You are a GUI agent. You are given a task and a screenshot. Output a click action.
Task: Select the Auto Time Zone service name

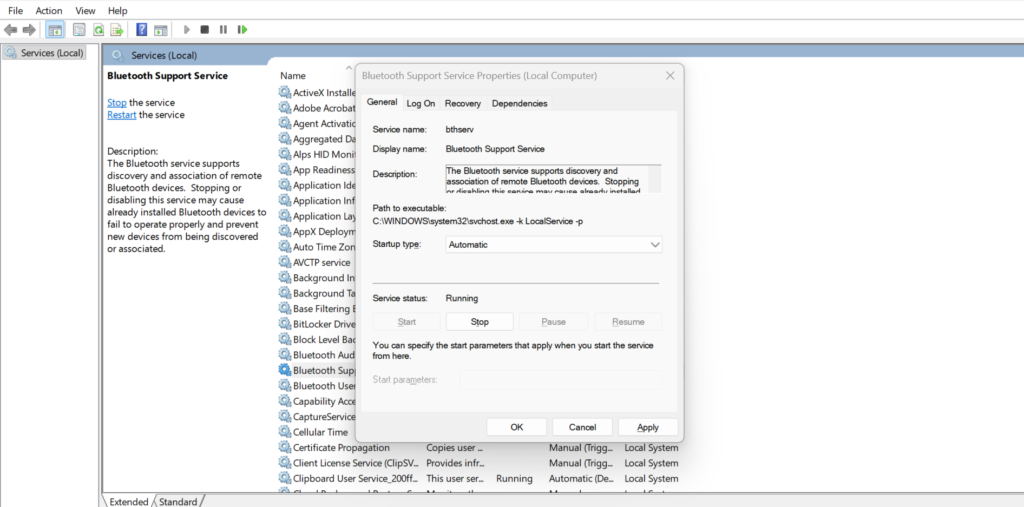[x=324, y=247]
